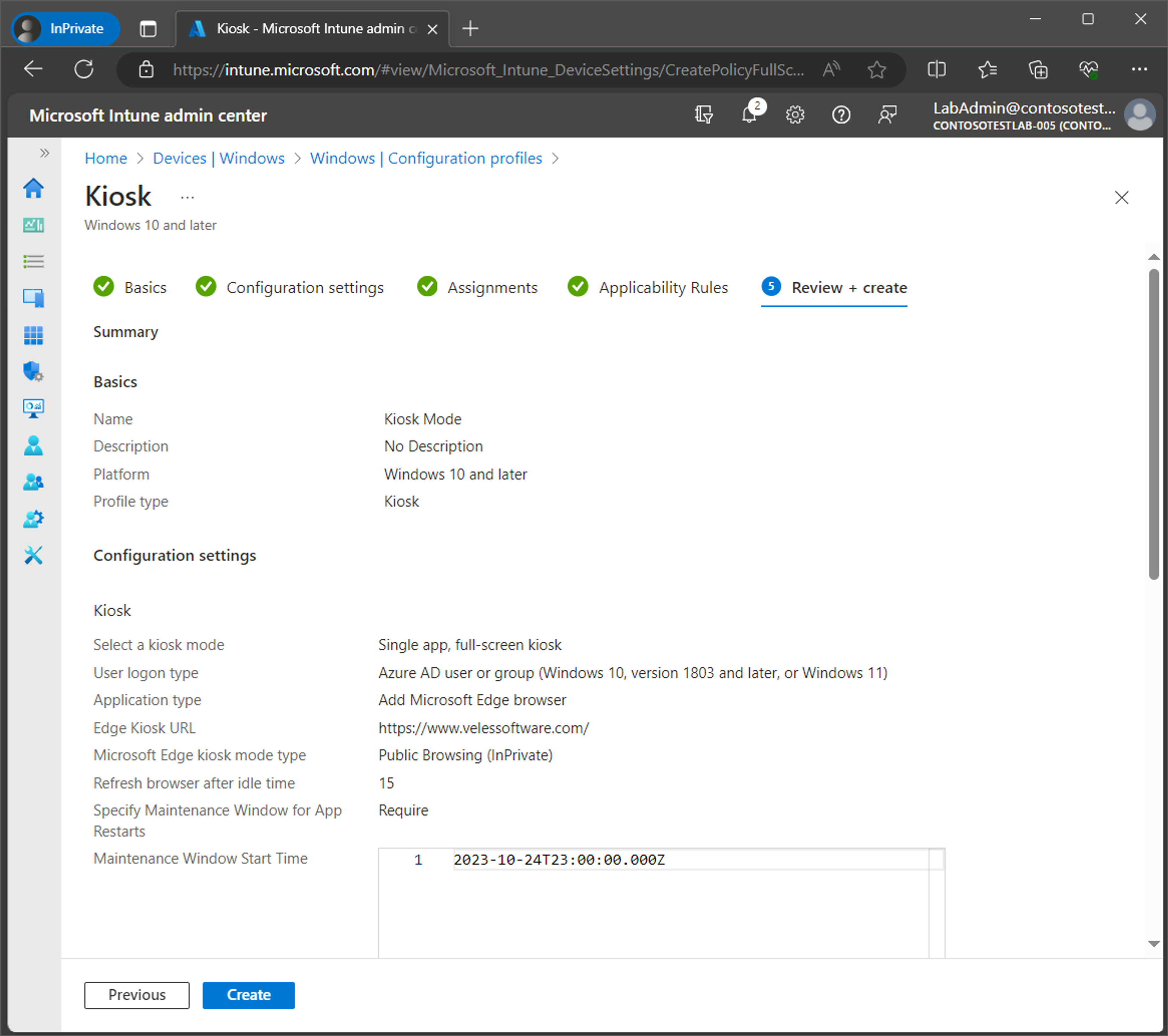Refresh the browser page
This screenshot has width=1168, height=1036.
(x=83, y=69)
